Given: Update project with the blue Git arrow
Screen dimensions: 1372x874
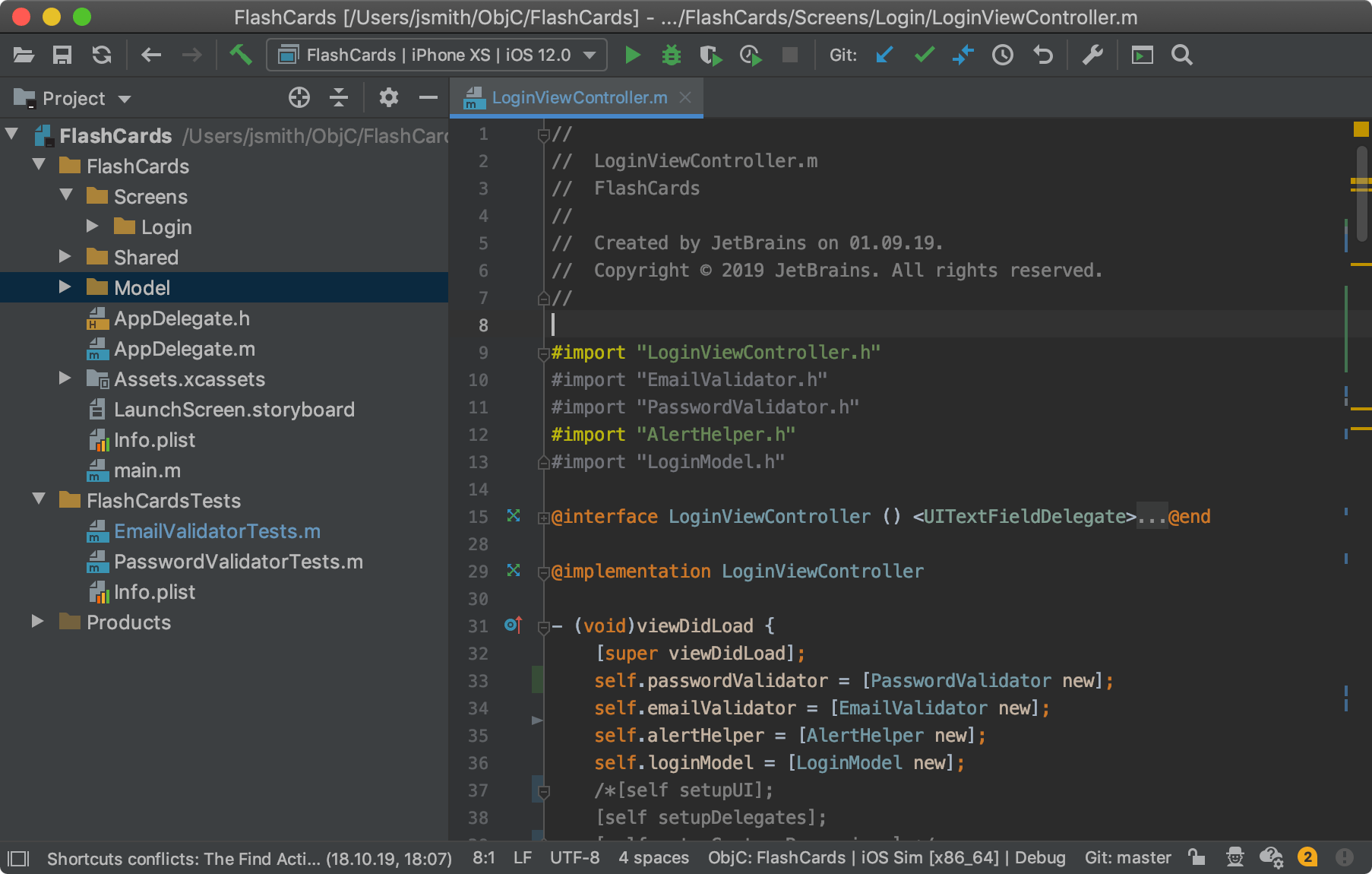Looking at the screenshot, I should tap(884, 55).
